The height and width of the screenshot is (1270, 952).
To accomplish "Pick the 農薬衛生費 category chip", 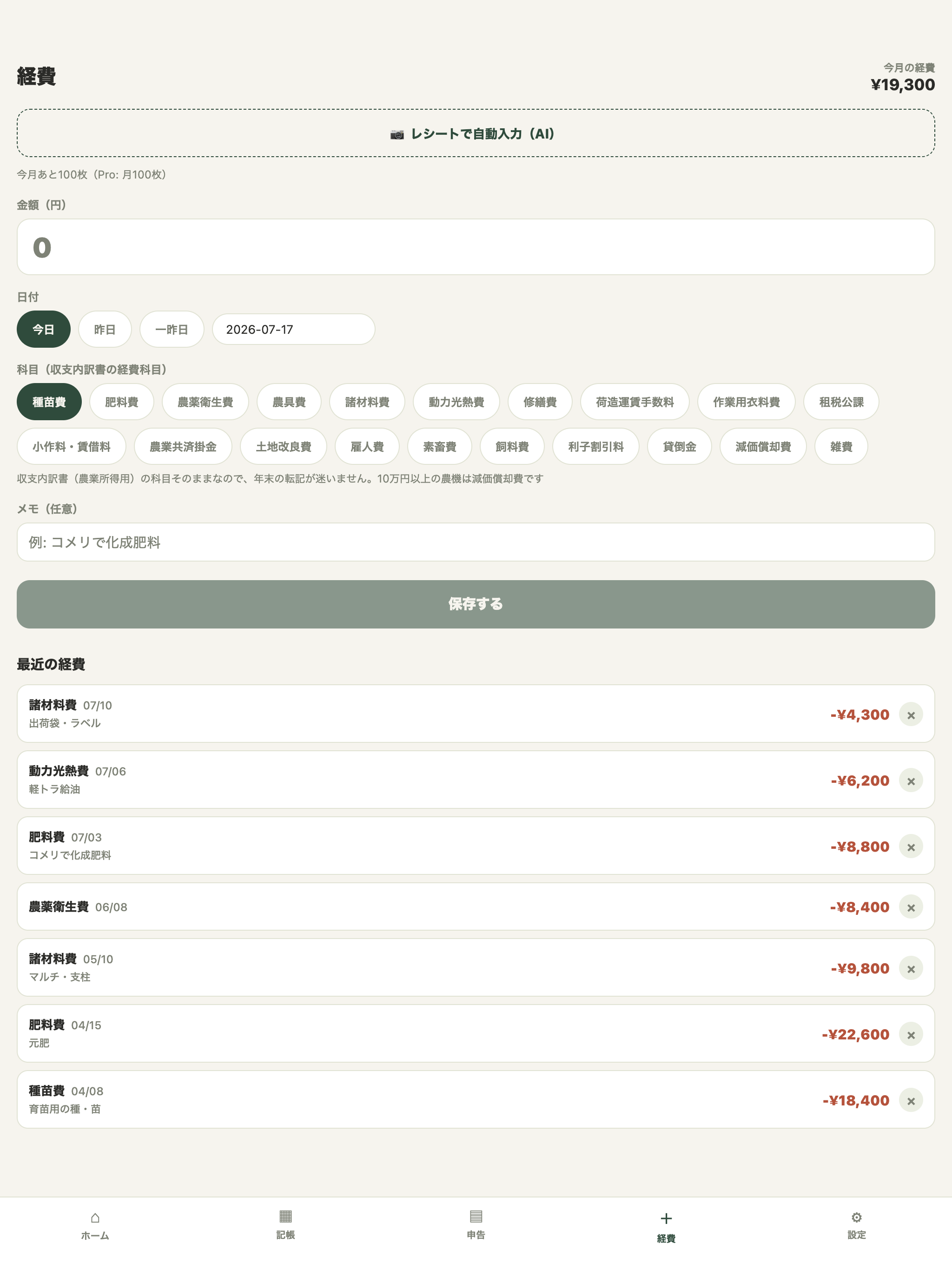I will 205,402.
